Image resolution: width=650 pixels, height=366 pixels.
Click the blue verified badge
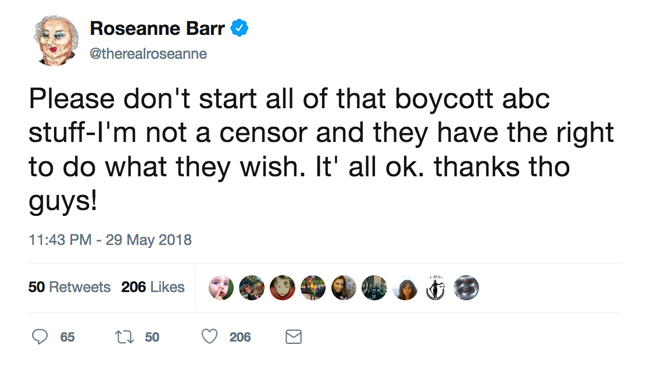[x=239, y=28]
